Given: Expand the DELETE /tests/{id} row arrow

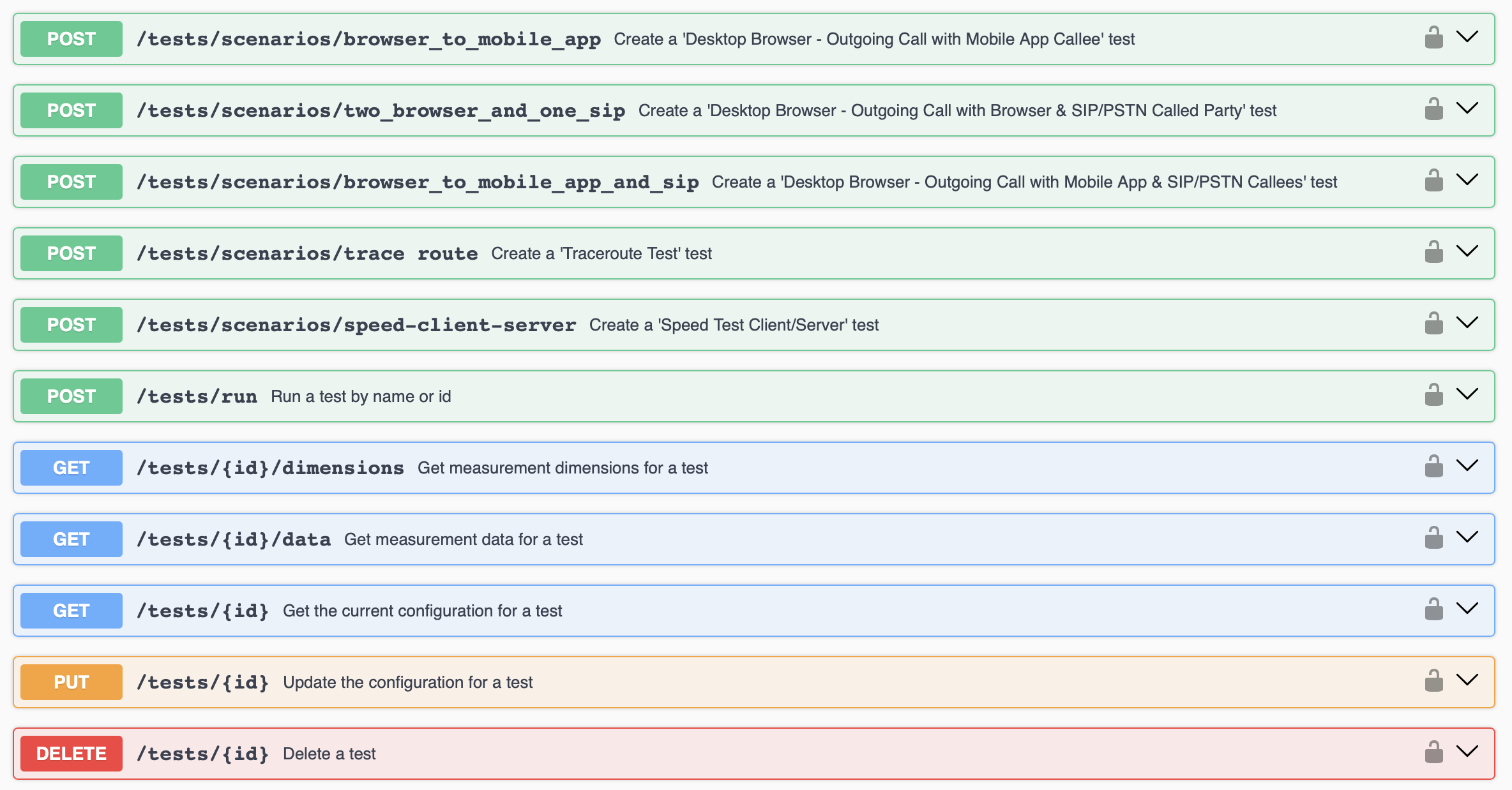Looking at the screenshot, I should tap(1469, 751).
